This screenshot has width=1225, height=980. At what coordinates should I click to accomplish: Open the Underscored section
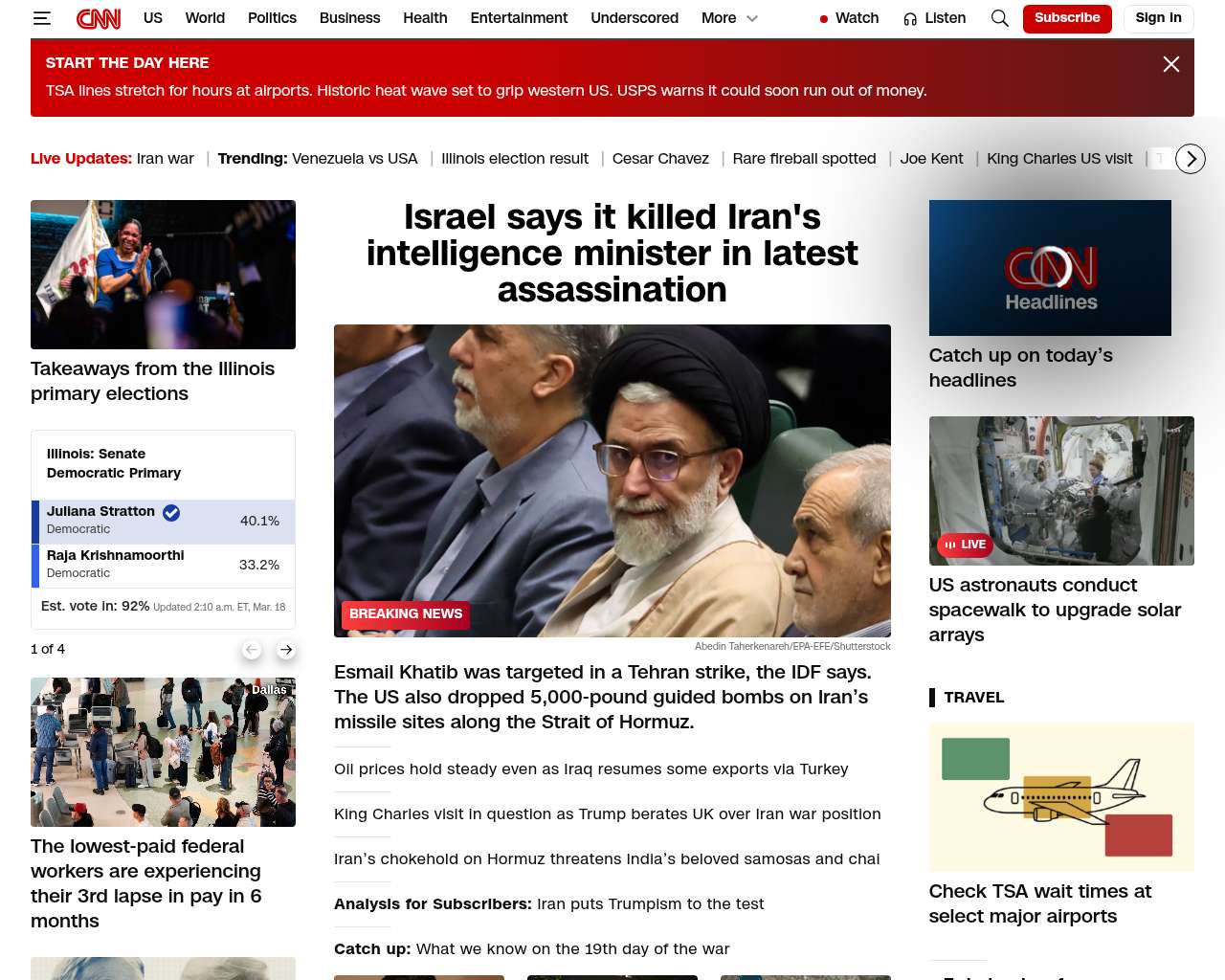[x=635, y=18]
